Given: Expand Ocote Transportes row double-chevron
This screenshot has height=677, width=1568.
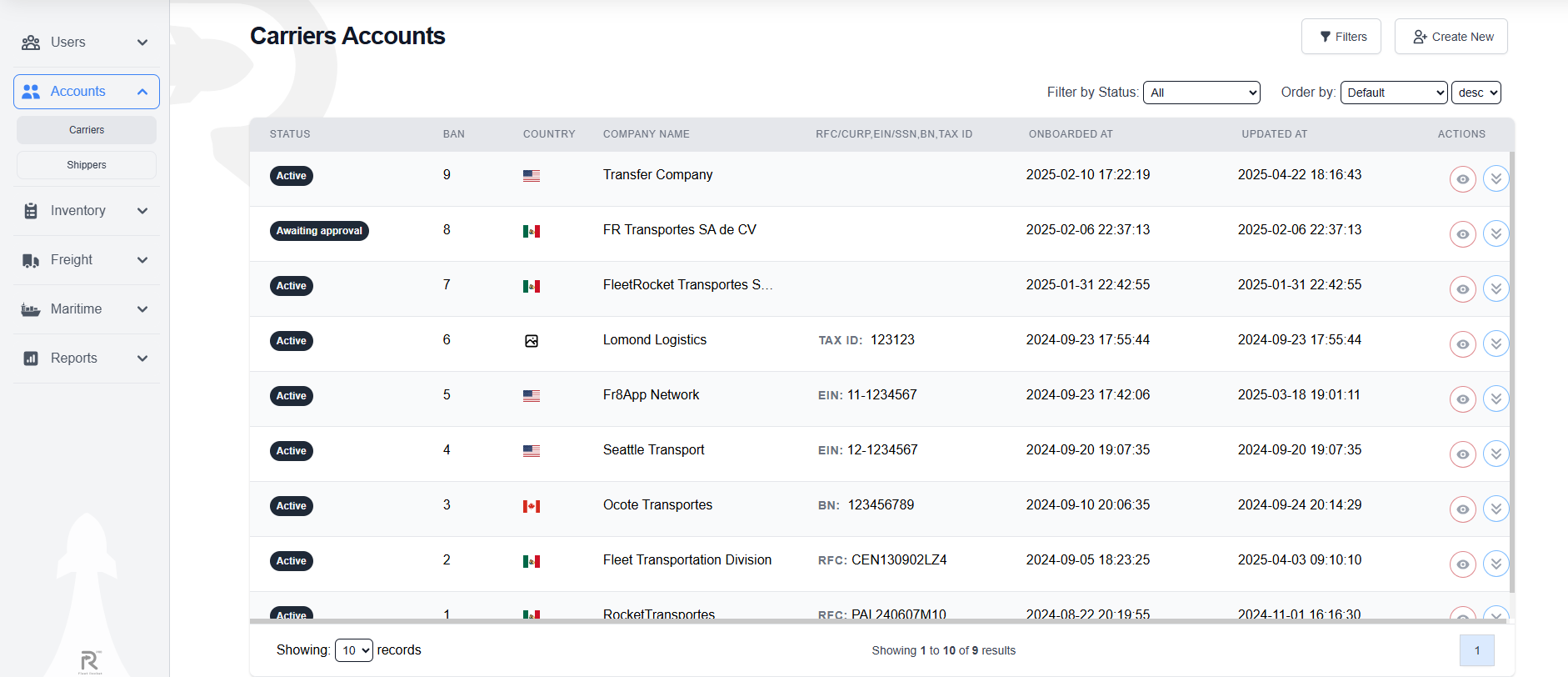Looking at the screenshot, I should [1496, 509].
